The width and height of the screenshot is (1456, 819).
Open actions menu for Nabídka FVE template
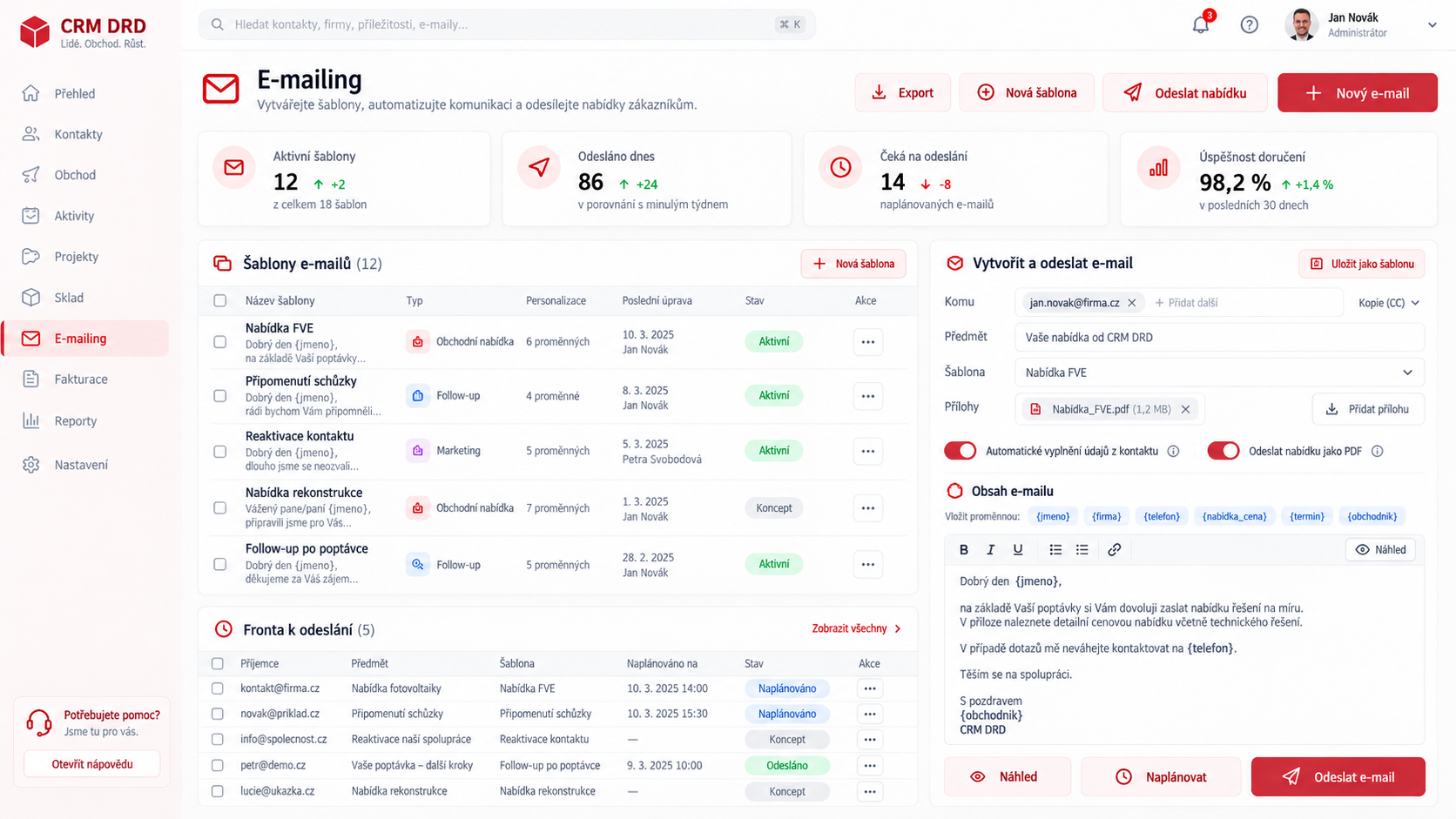tap(868, 342)
